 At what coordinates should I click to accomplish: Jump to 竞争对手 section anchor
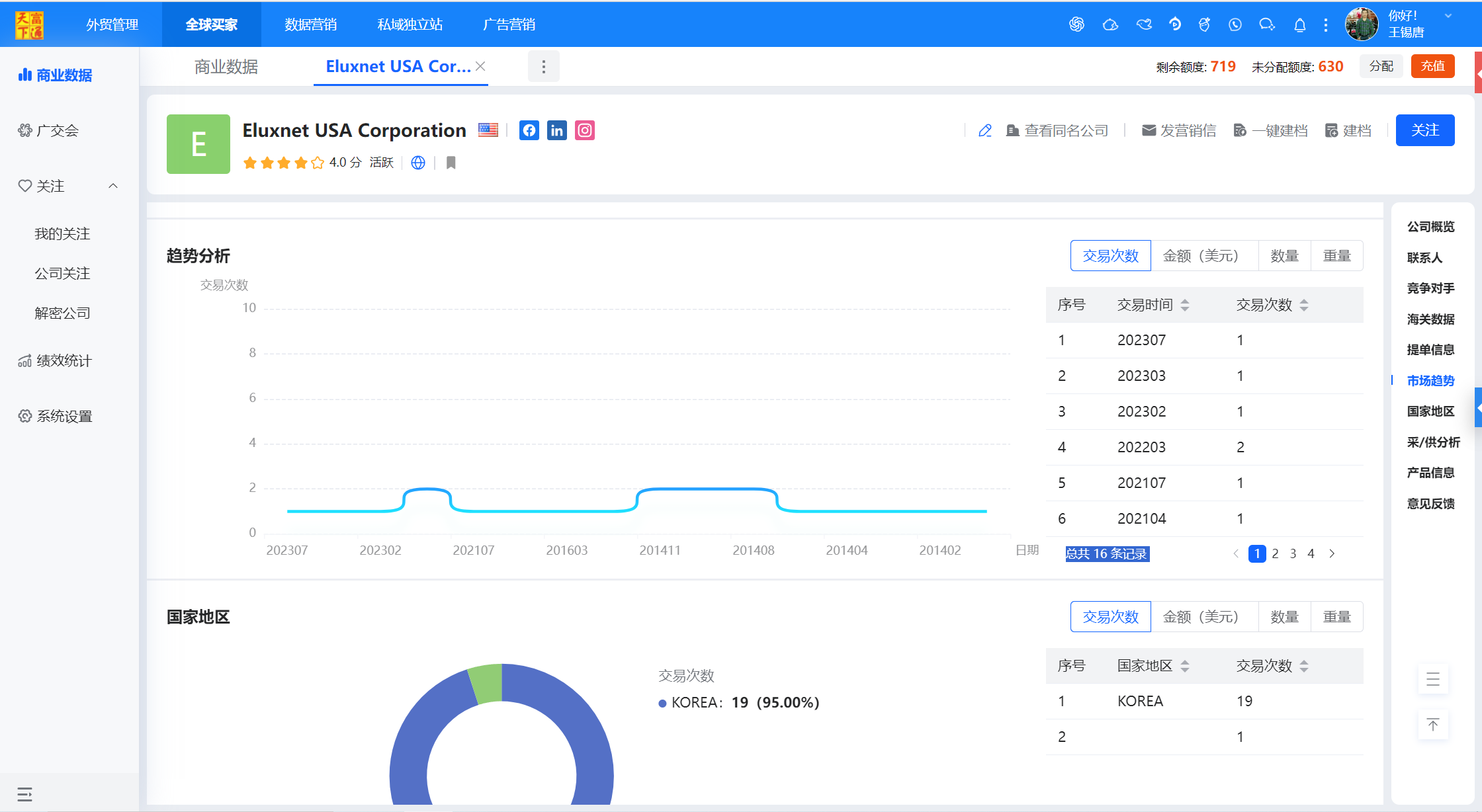coord(1430,288)
